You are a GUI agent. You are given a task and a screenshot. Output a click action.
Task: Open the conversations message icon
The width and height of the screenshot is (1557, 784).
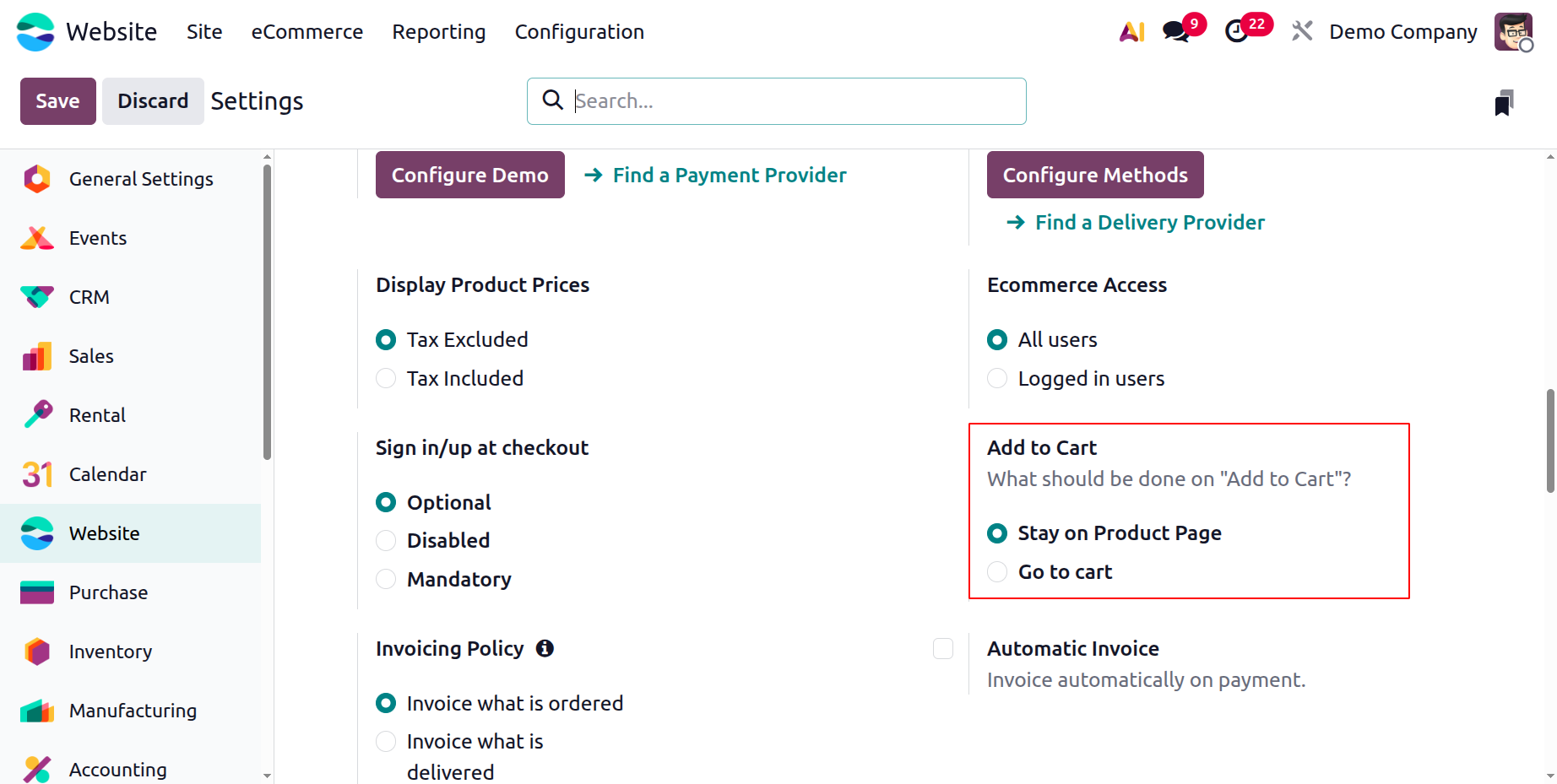pos(1175,32)
